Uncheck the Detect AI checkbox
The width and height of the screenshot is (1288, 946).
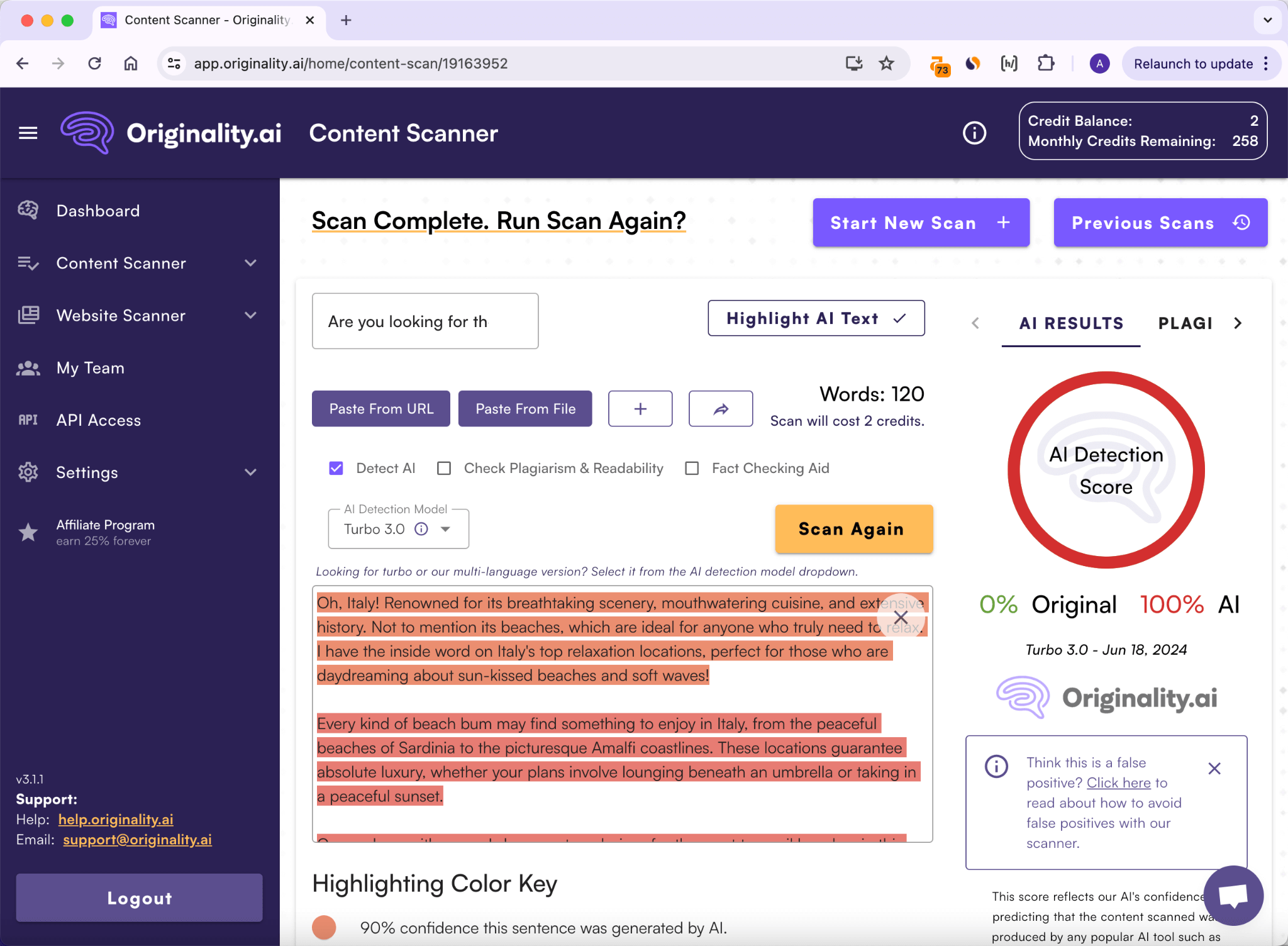coord(336,468)
